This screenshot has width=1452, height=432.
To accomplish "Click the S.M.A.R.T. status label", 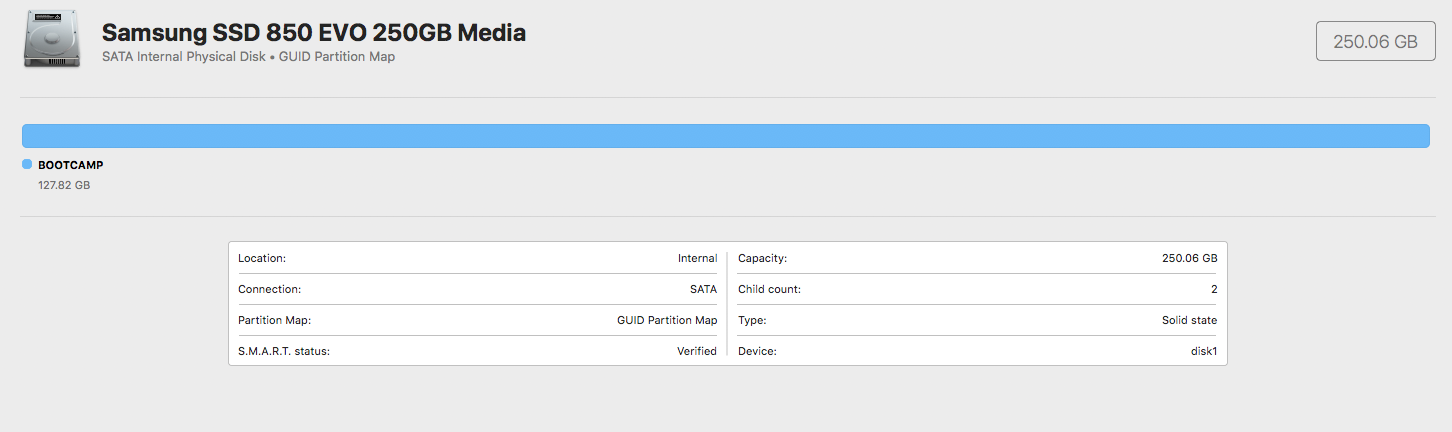I will click(x=284, y=351).
